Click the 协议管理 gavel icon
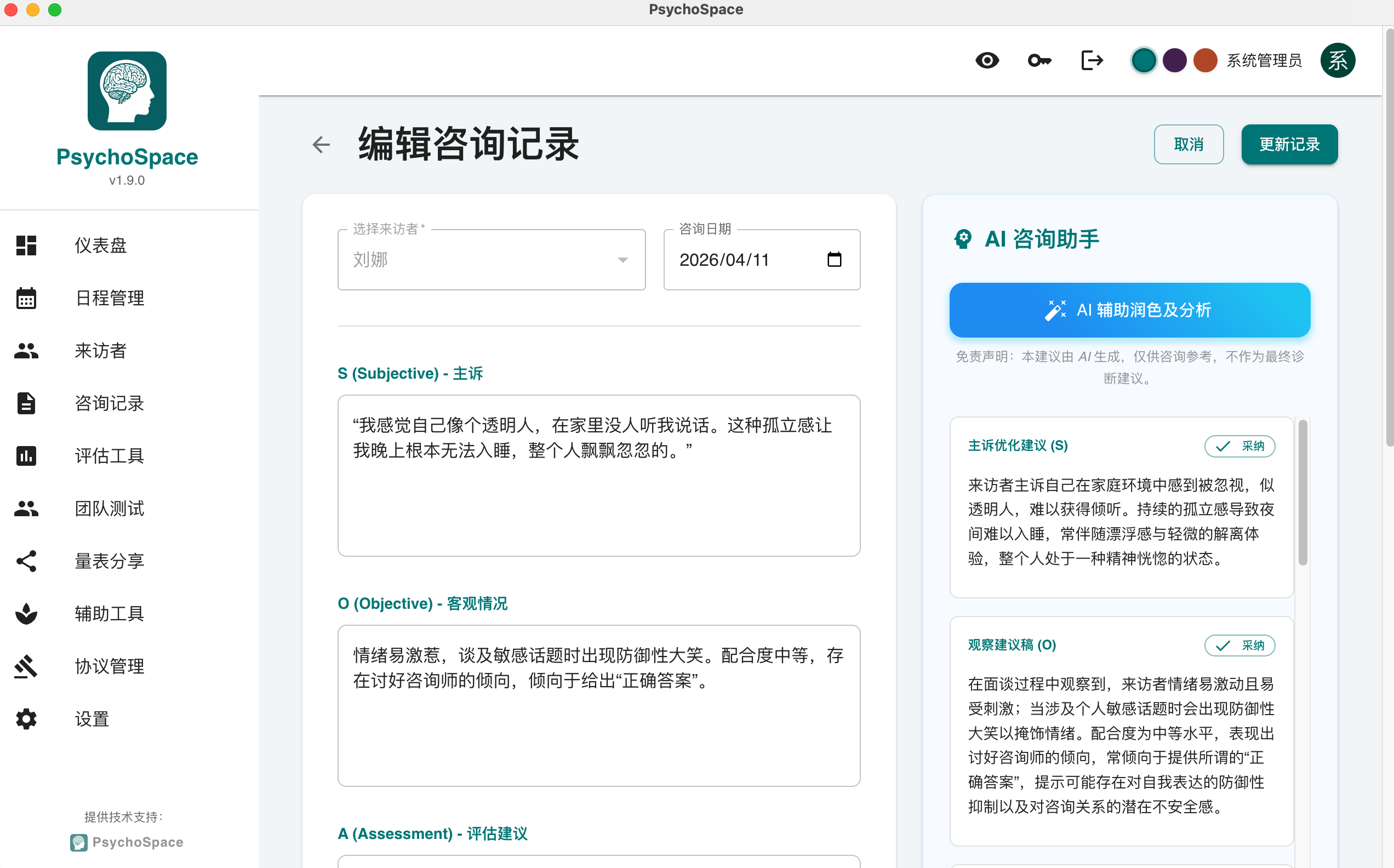 [26, 666]
